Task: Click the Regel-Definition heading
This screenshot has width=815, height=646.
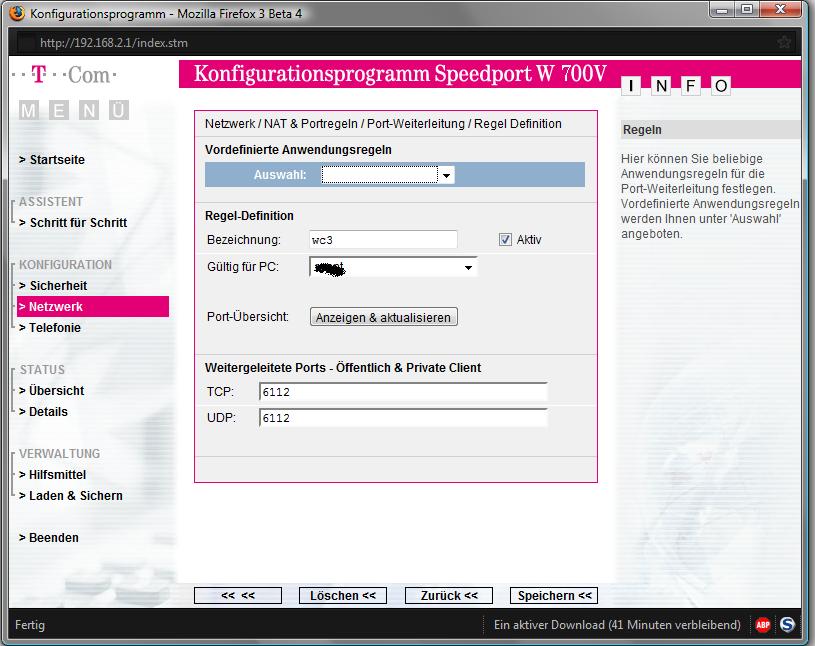Action: coord(249,216)
